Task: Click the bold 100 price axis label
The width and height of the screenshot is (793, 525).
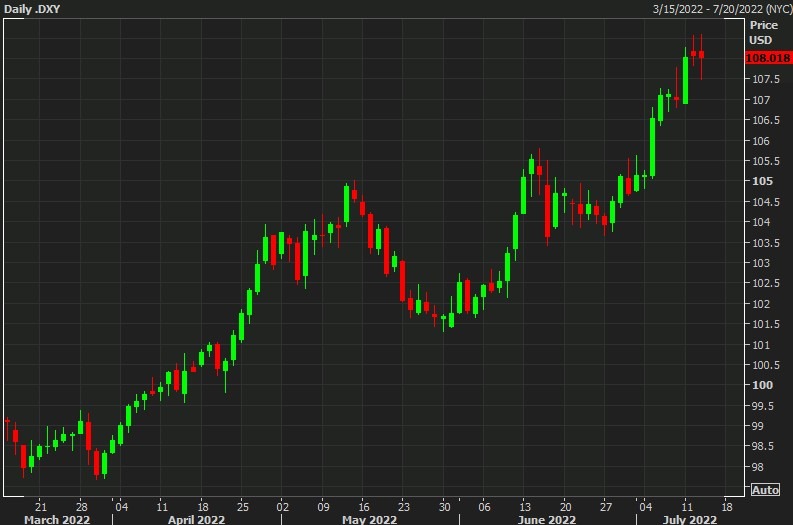Action: 762,385
